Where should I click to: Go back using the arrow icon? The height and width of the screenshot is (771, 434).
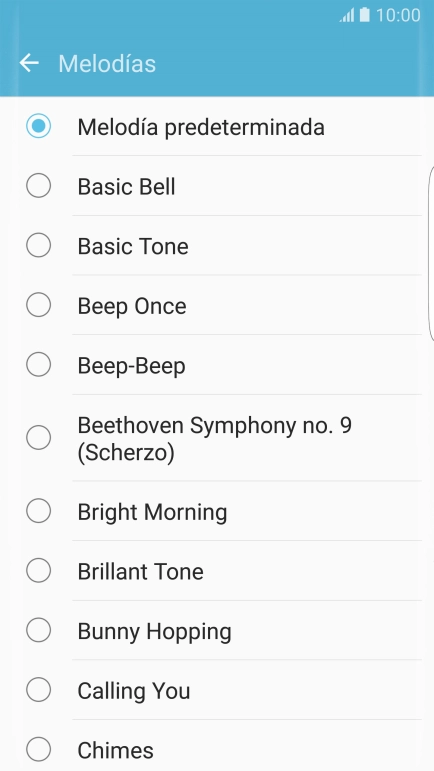[x=29, y=63]
